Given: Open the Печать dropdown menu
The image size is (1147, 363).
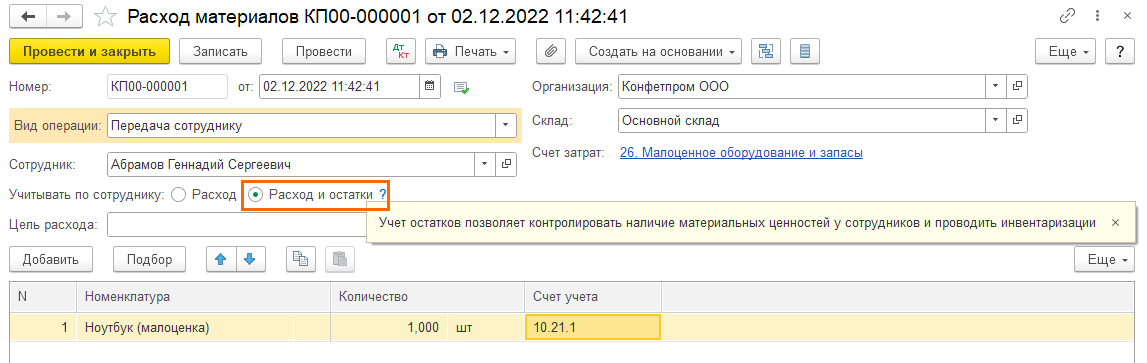Looking at the screenshot, I should pos(470,51).
